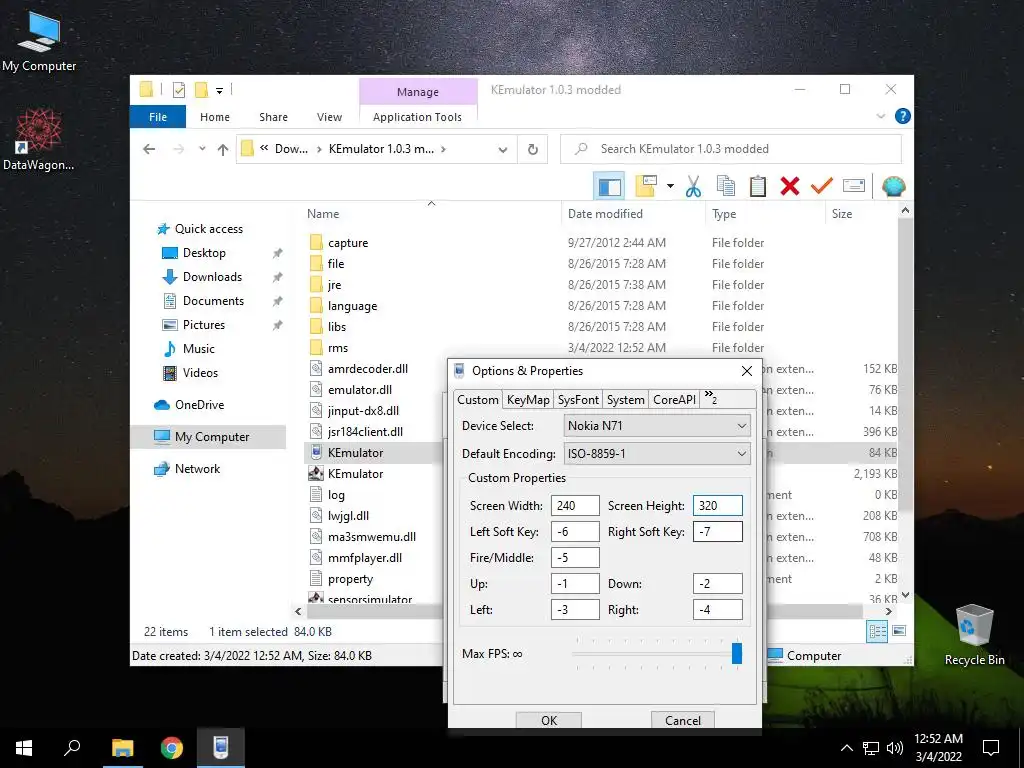Image resolution: width=1024 pixels, height=768 pixels.
Task: Open the notification center icon
Action: tap(991, 748)
